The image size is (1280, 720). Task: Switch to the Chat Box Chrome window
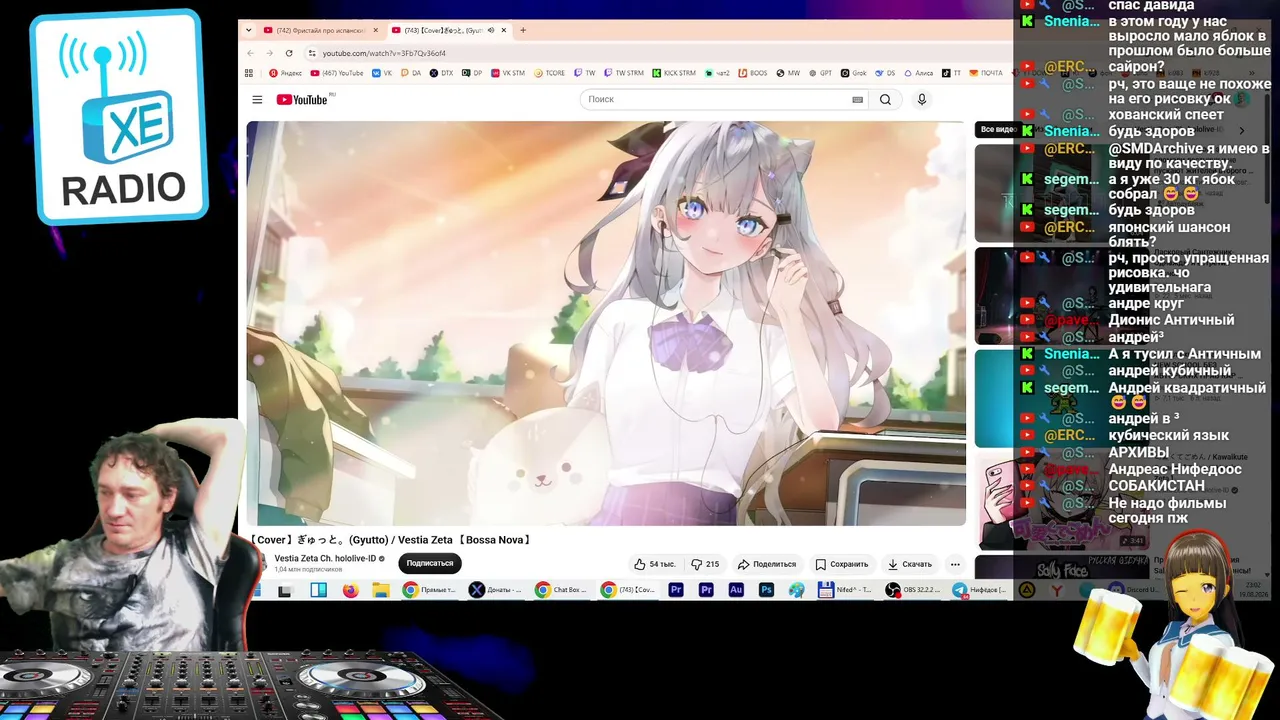point(562,590)
